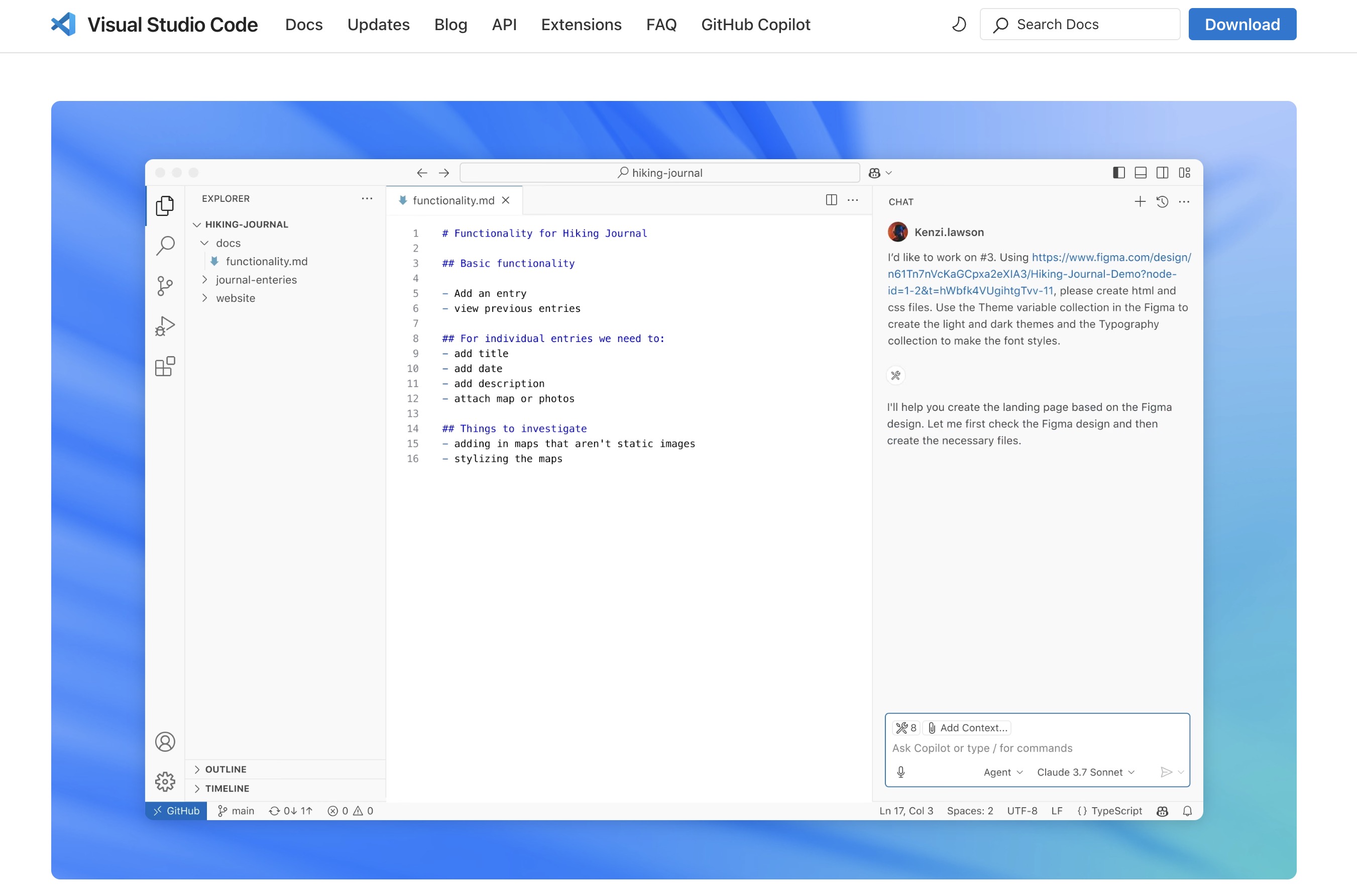
Task: Click the Spaces: 2 status entry
Action: pyautogui.click(x=970, y=811)
